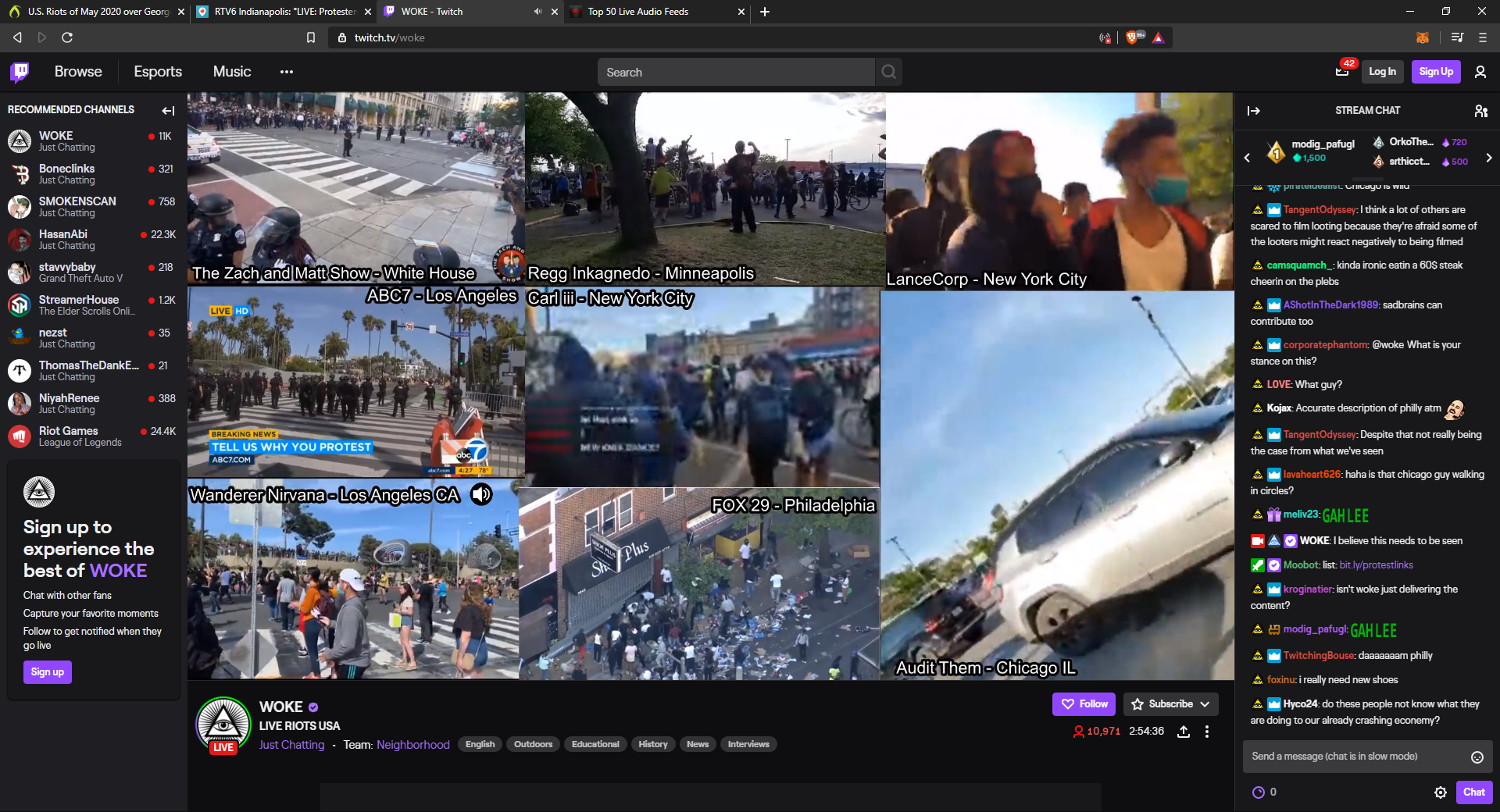Image resolution: width=1500 pixels, height=812 pixels.
Task: Open the more options ellipsis in top nav
Action: (287, 72)
